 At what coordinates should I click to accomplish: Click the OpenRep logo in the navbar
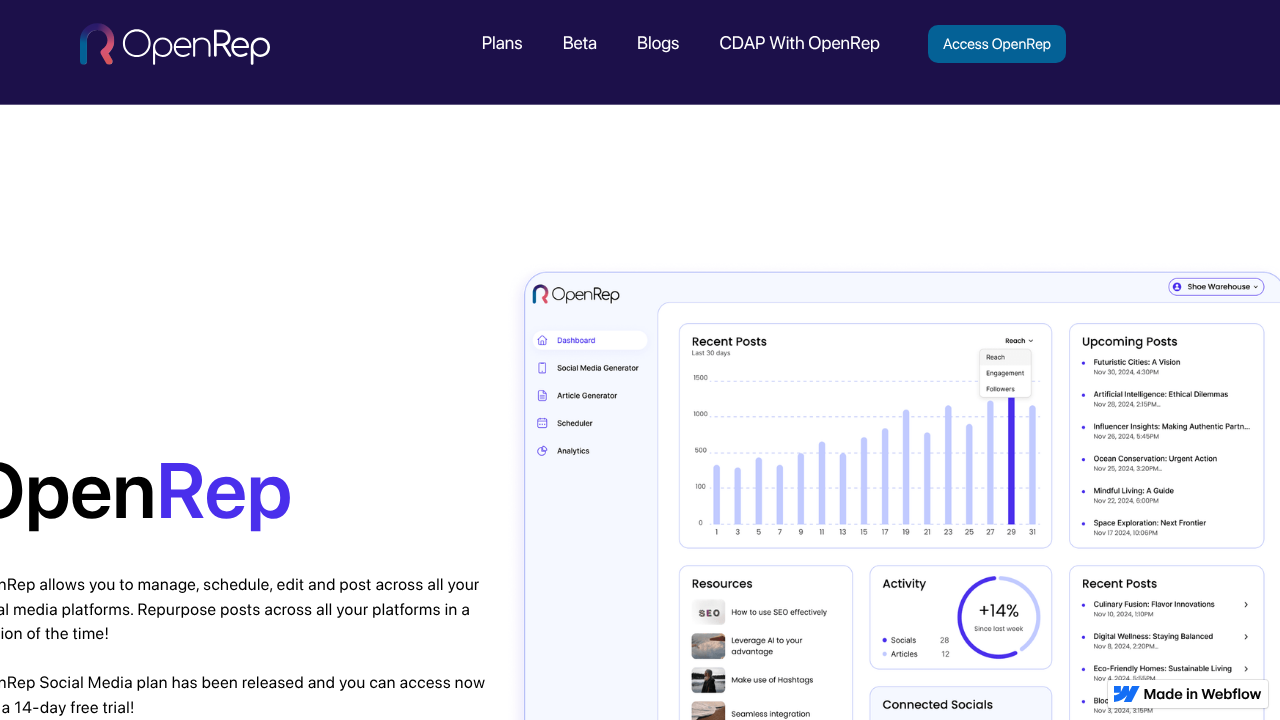pos(174,44)
